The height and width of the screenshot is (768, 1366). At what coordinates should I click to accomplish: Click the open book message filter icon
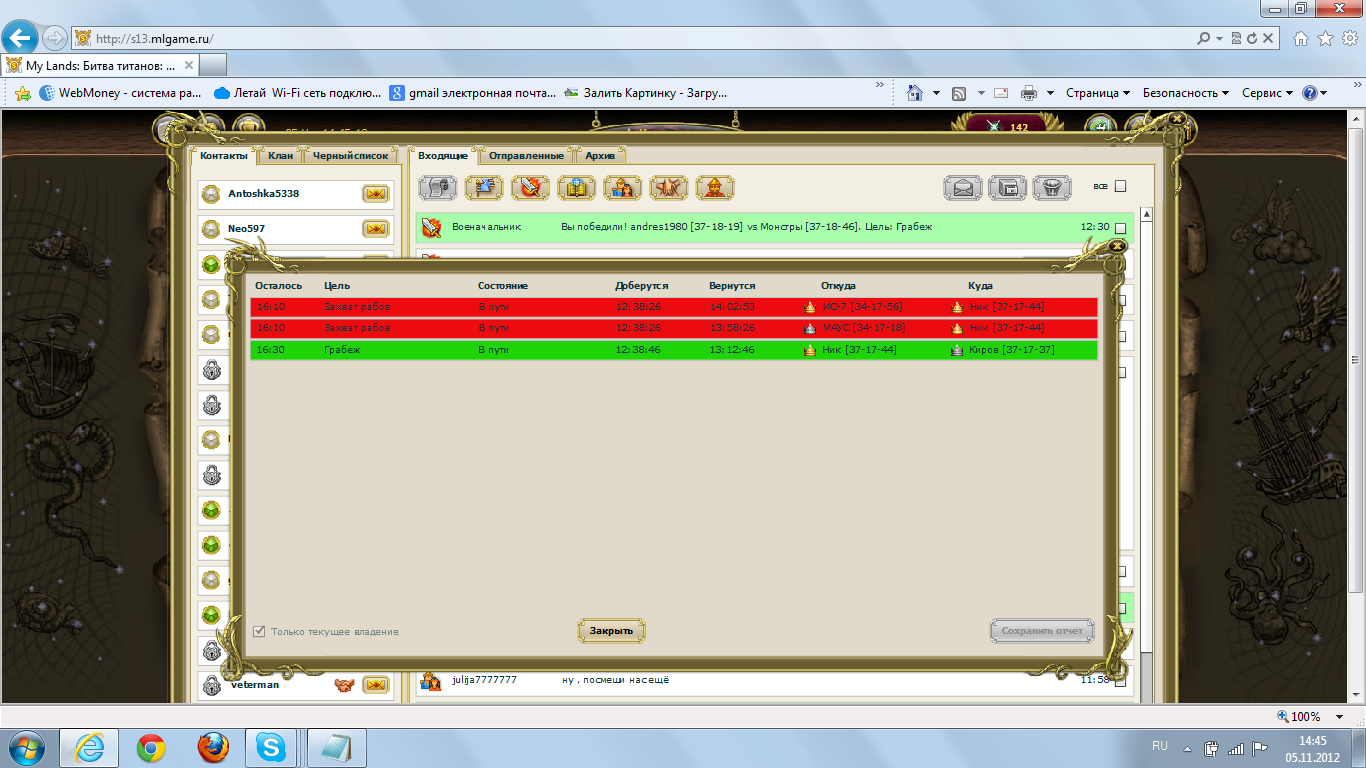coord(577,187)
